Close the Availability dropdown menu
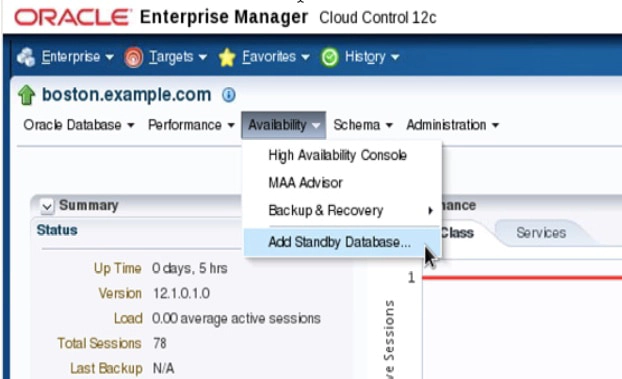Image resolution: width=622 pixels, height=379 pixels. 284,125
